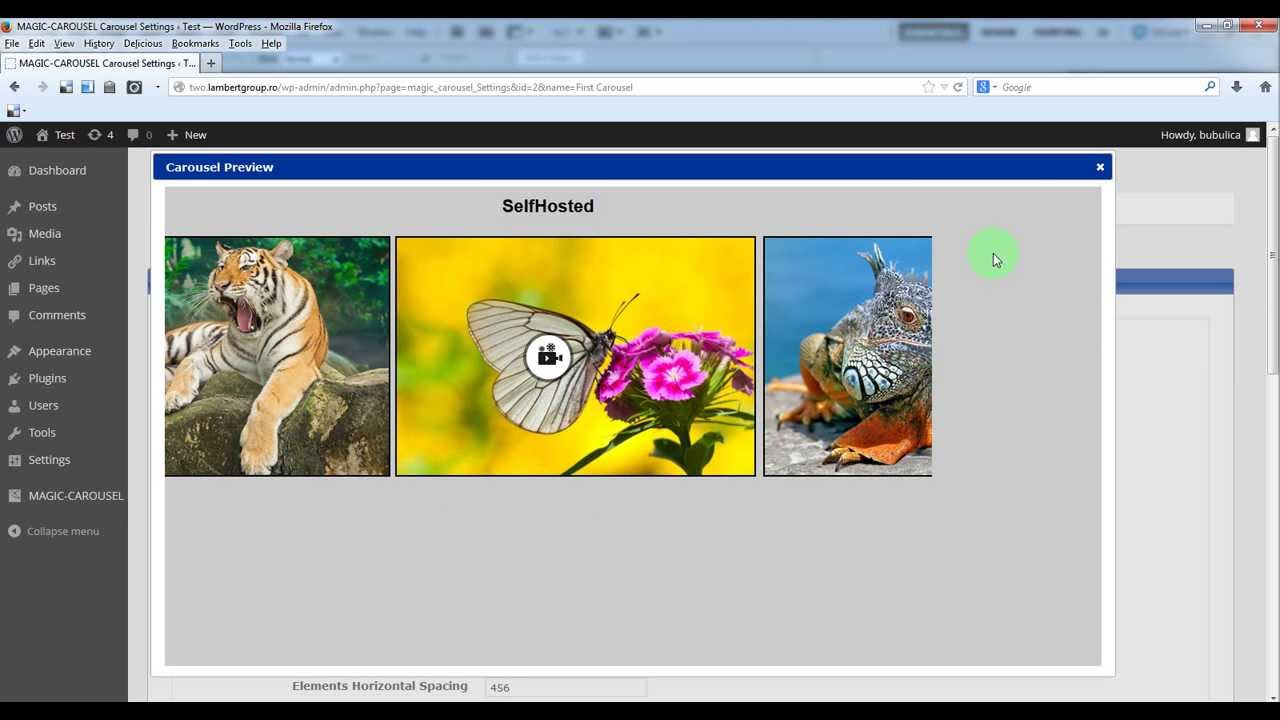The height and width of the screenshot is (720, 1280).
Task: Collapse the admin sidebar menu
Action: click(63, 531)
